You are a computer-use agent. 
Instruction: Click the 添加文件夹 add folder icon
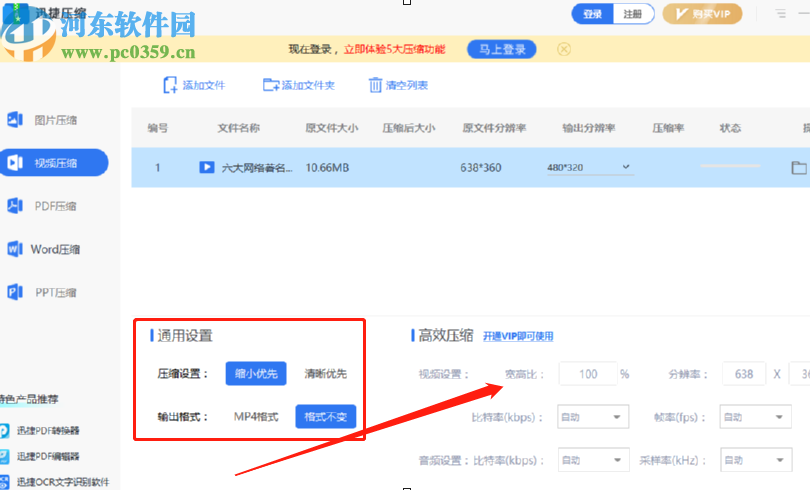271,85
